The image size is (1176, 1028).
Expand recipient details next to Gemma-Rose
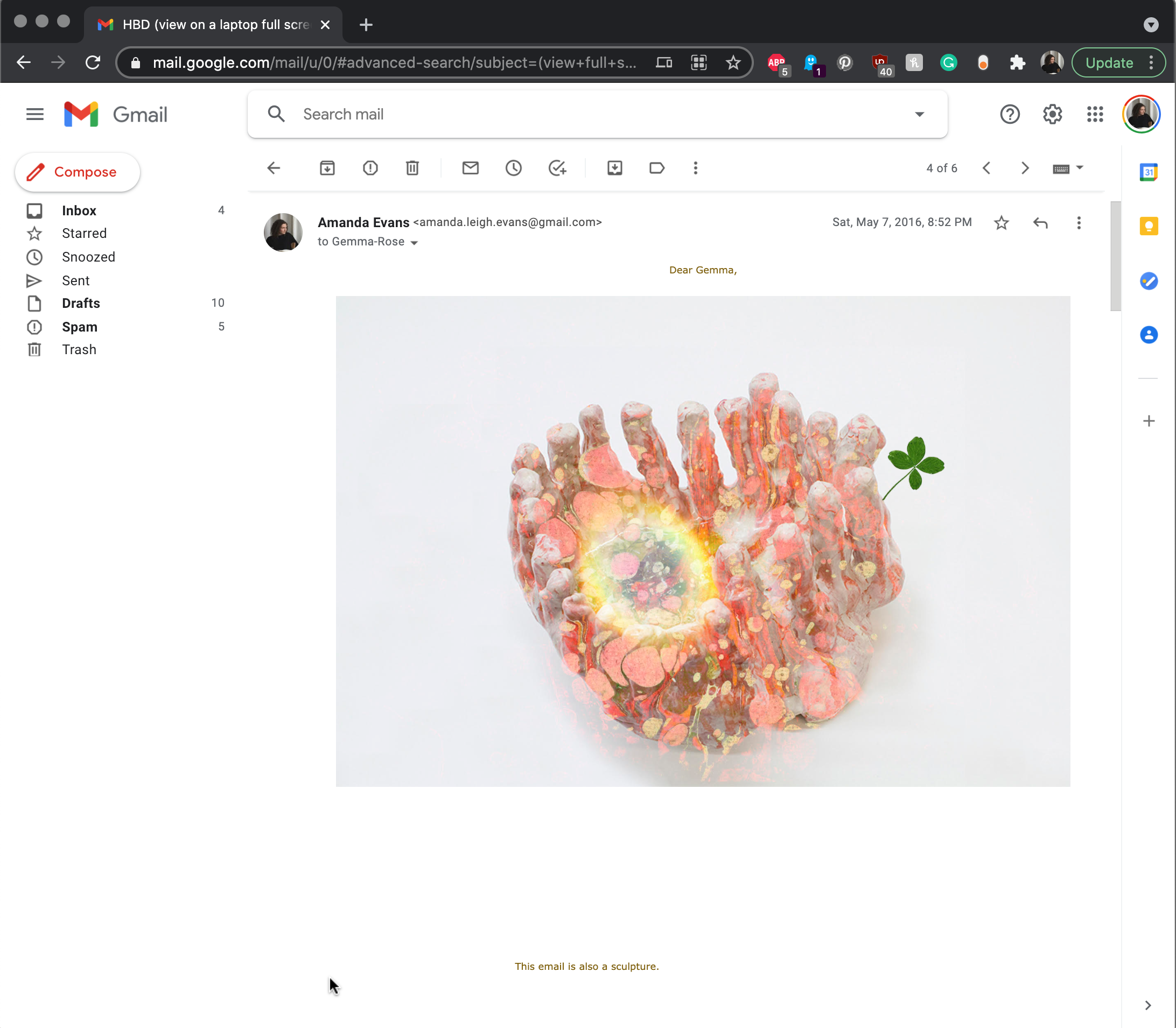click(415, 243)
